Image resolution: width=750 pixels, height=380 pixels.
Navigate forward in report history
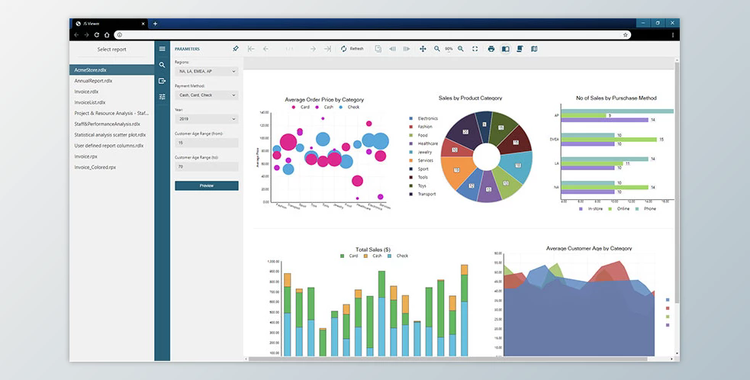[x=407, y=49]
